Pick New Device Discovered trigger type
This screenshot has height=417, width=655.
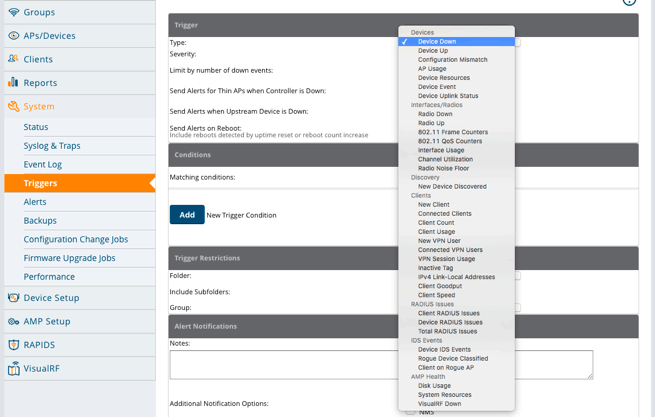(452, 186)
